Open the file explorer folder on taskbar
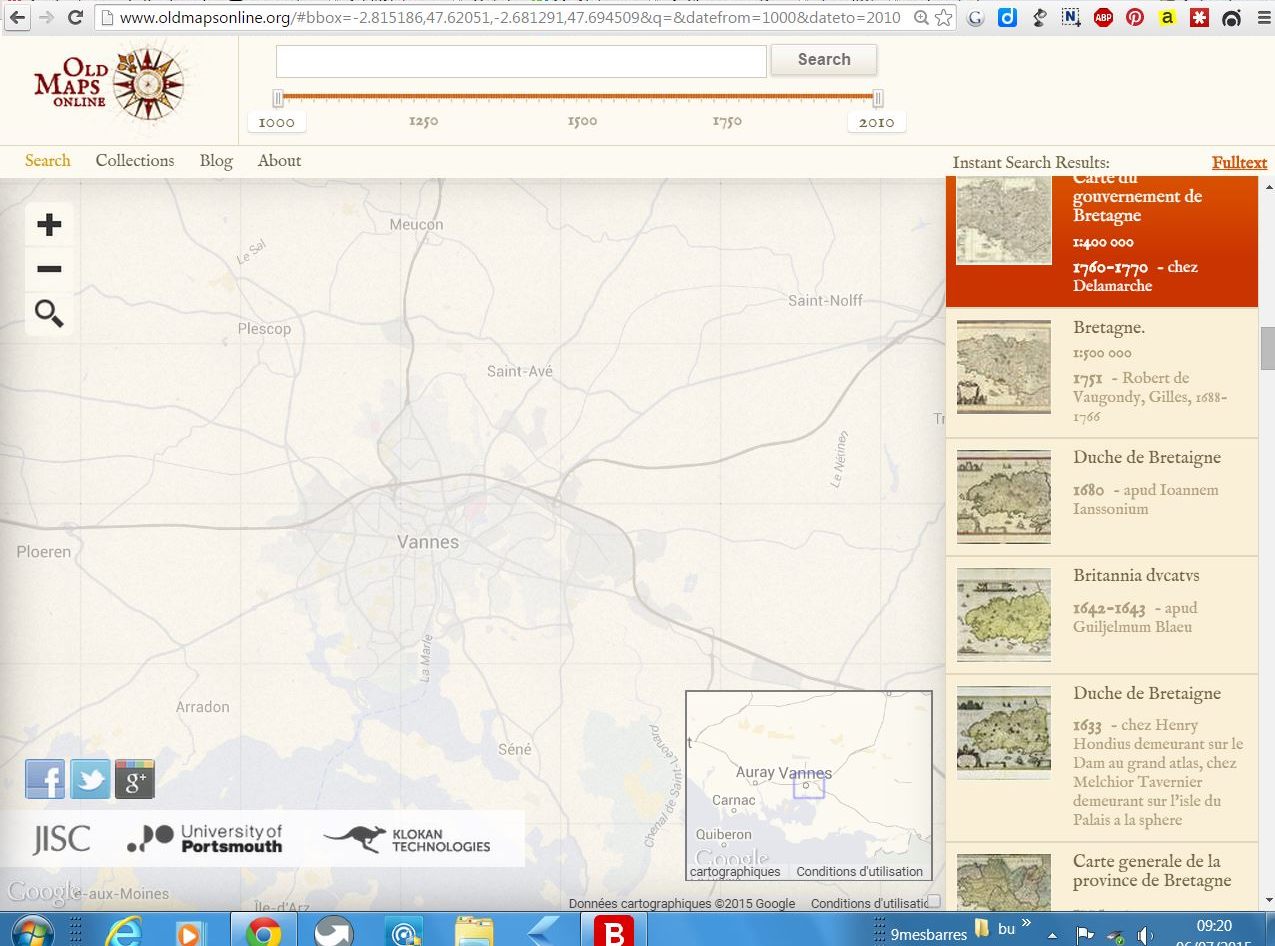Viewport: 1275px width, 946px height. (473, 932)
